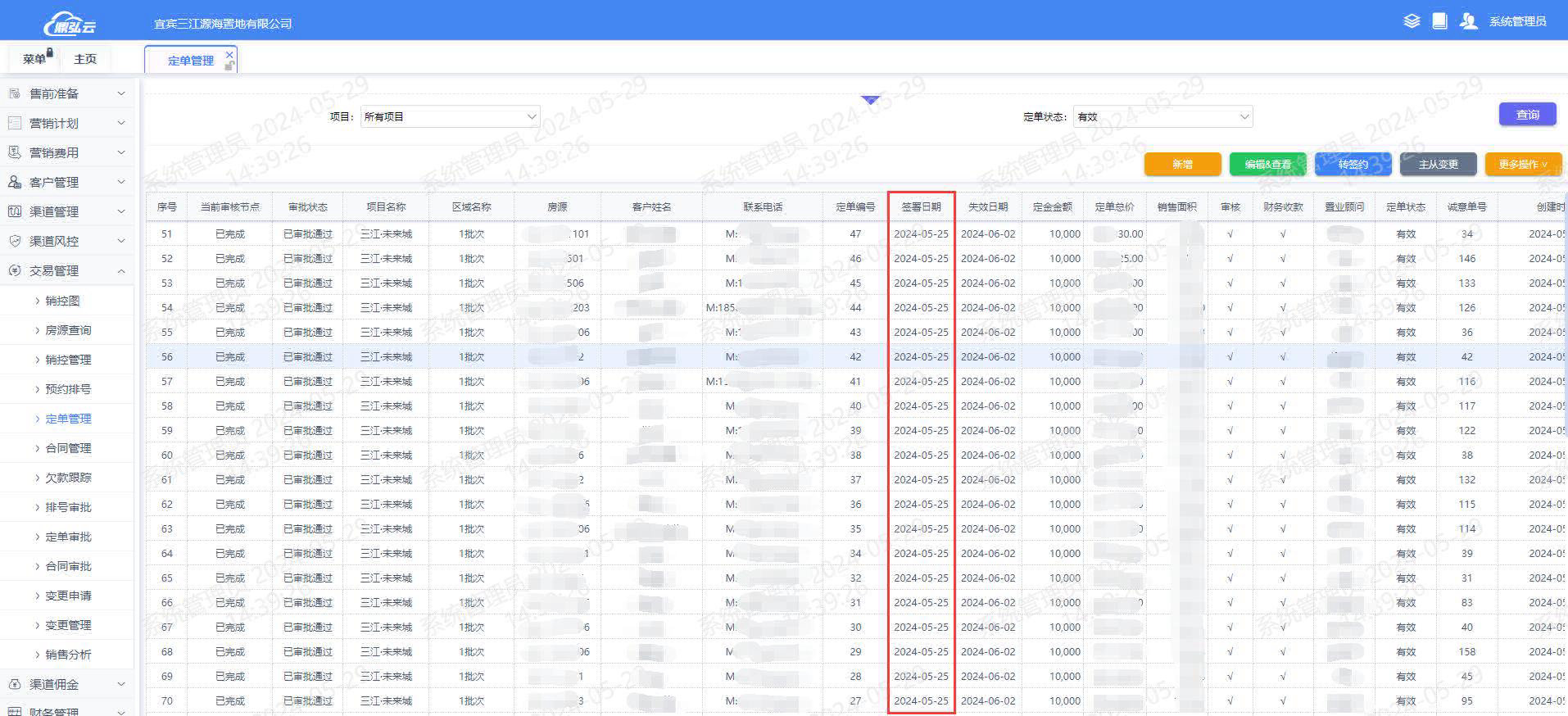Expand the 营销计划 menu
The width and height of the screenshot is (1568, 716).
pyautogui.click(x=121, y=123)
